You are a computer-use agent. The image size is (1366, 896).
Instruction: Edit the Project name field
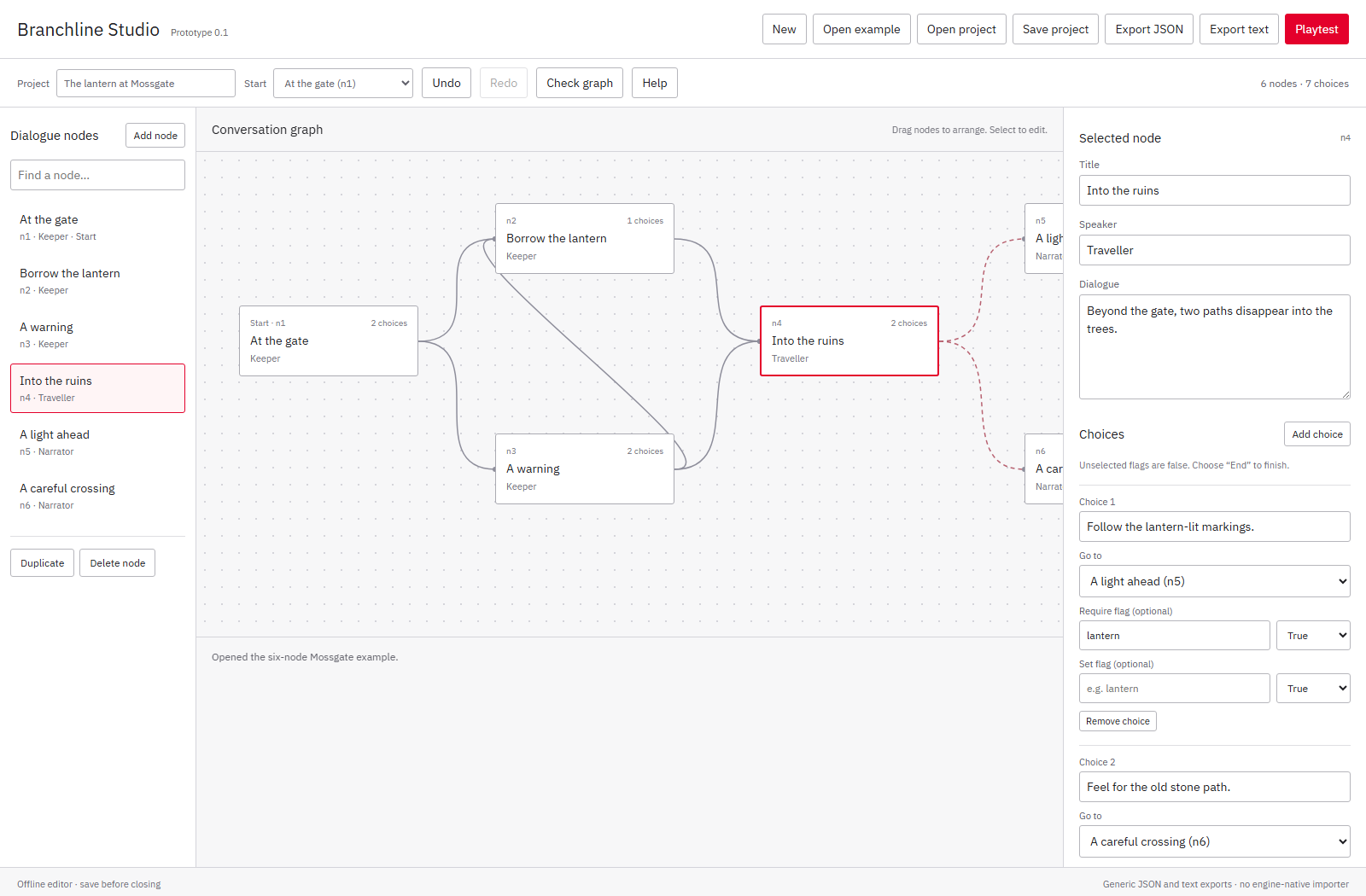146,84
